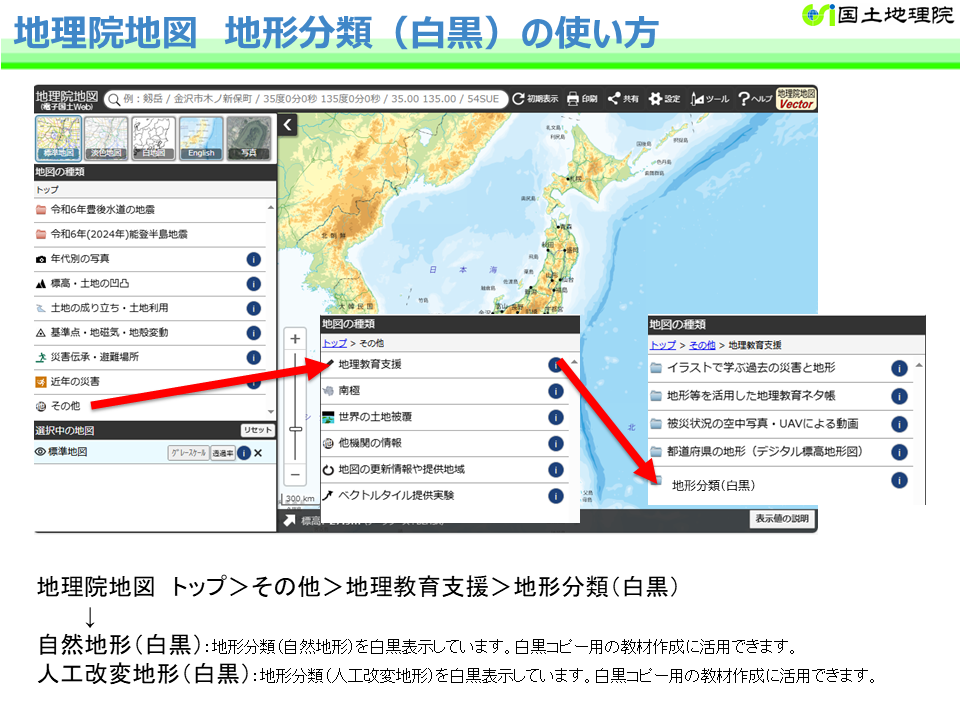Toggle グレースケール for 標準地図 layer
Viewport: 960px width, 720px height.
click(x=188, y=453)
